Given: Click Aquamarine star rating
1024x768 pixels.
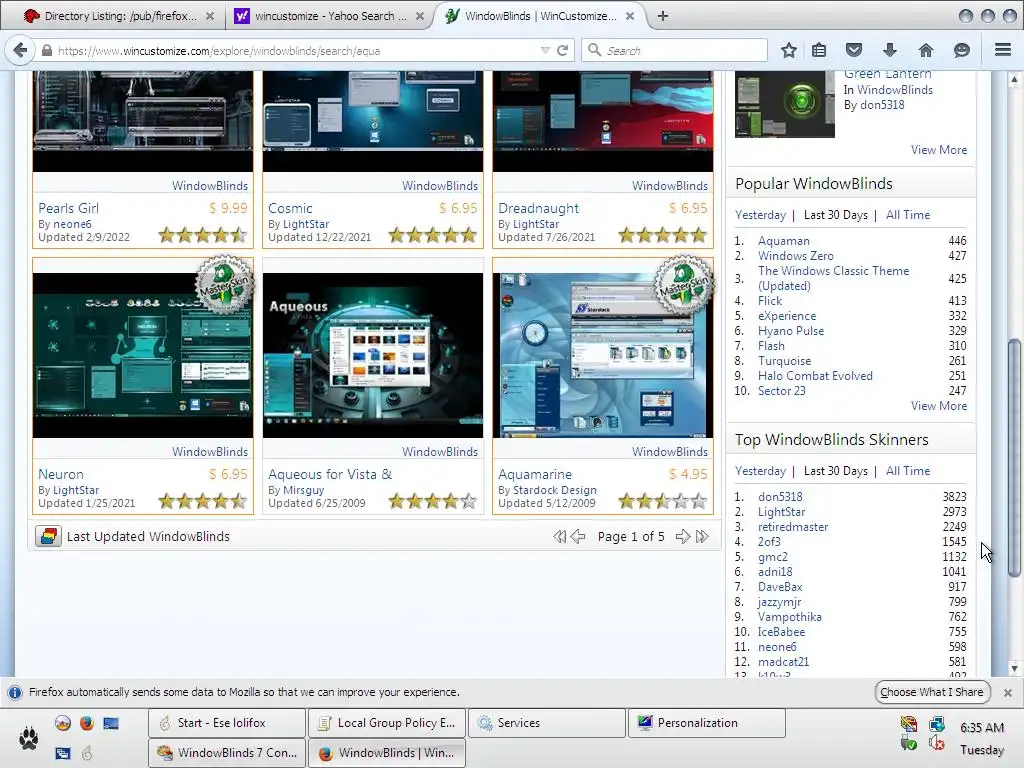Looking at the screenshot, I should coord(663,502).
